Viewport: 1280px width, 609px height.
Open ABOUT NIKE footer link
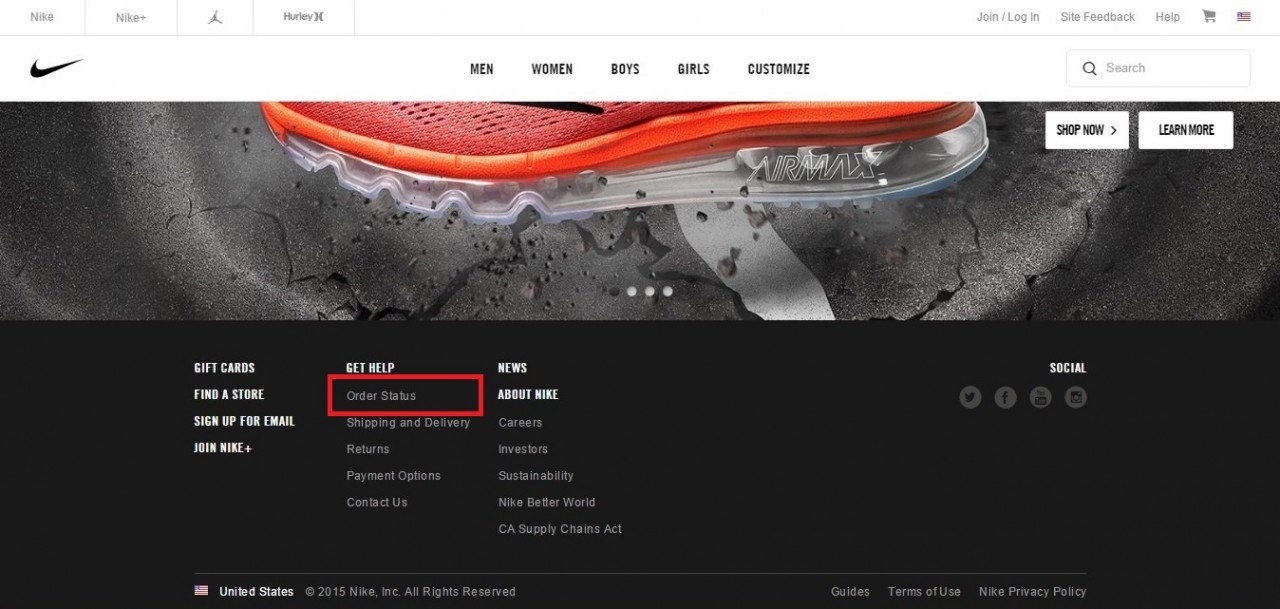coord(528,394)
